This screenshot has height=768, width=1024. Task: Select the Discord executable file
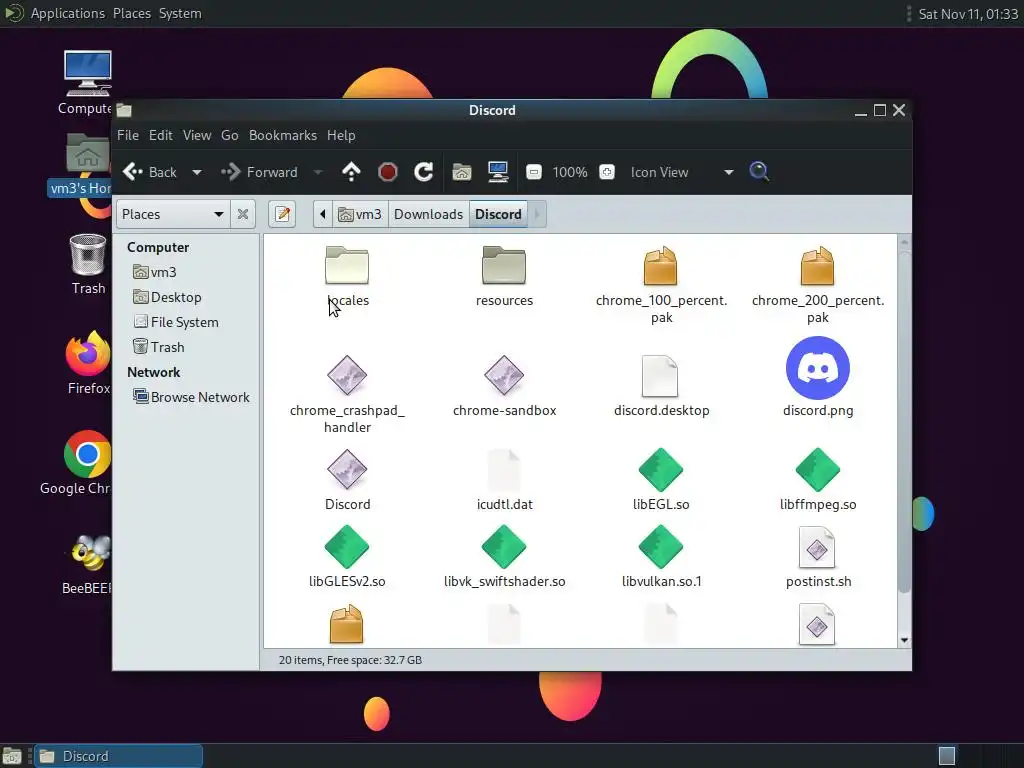click(347, 479)
